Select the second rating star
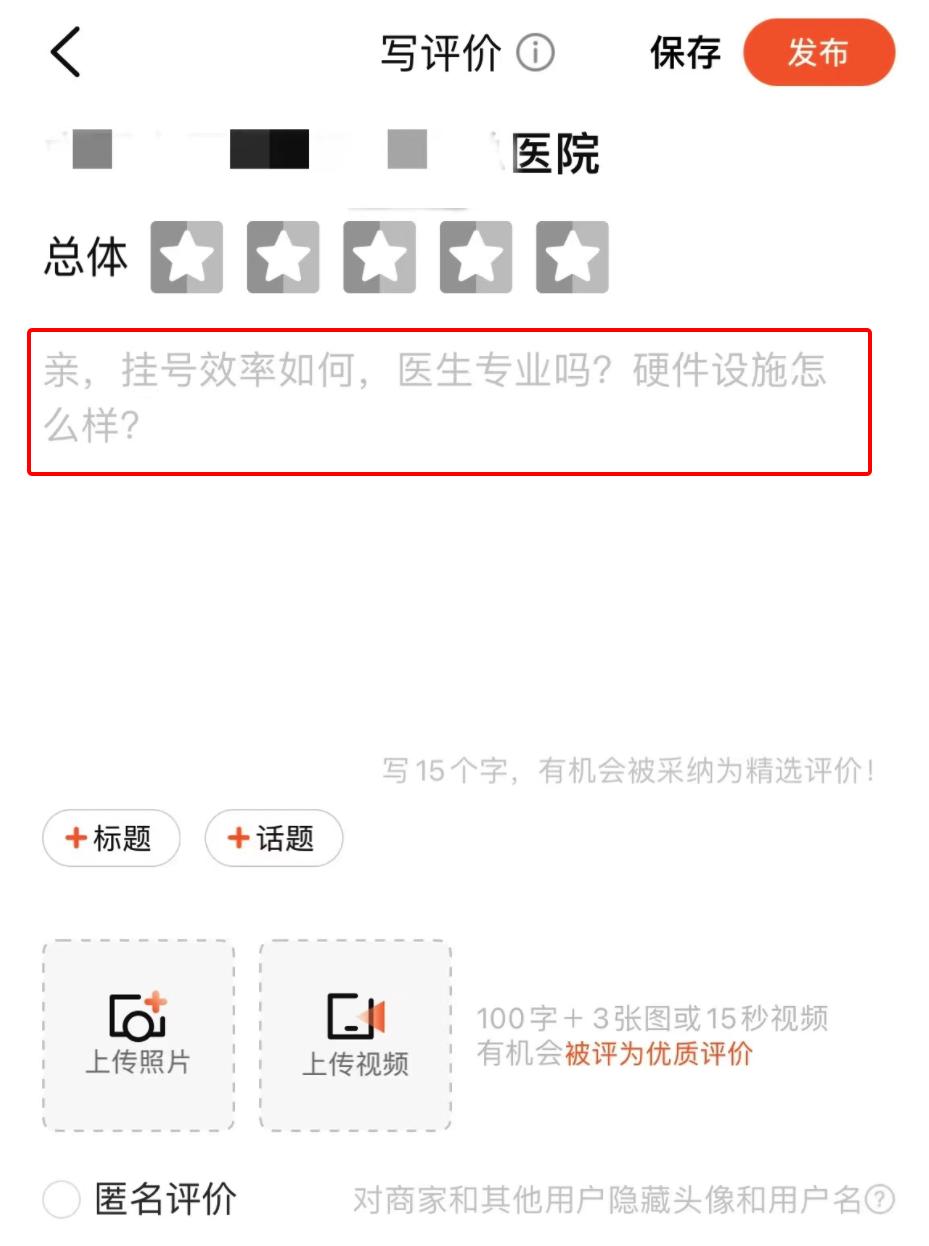This screenshot has height=1246, width=929. (283, 257)
